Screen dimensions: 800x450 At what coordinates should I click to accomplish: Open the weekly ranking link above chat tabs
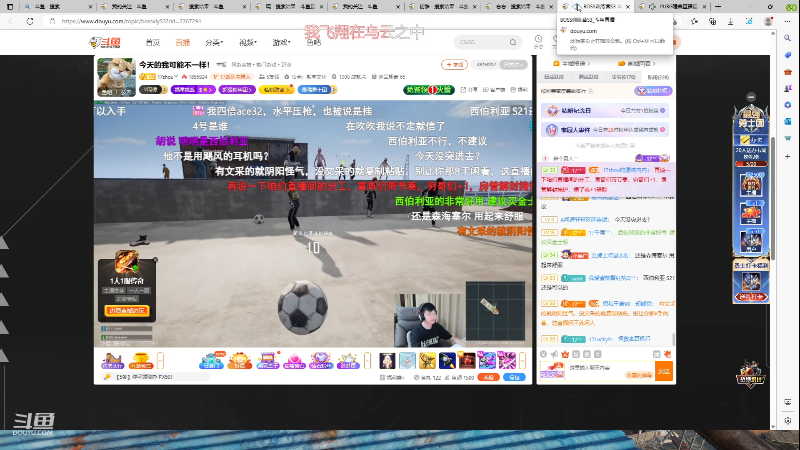point(572,64)
